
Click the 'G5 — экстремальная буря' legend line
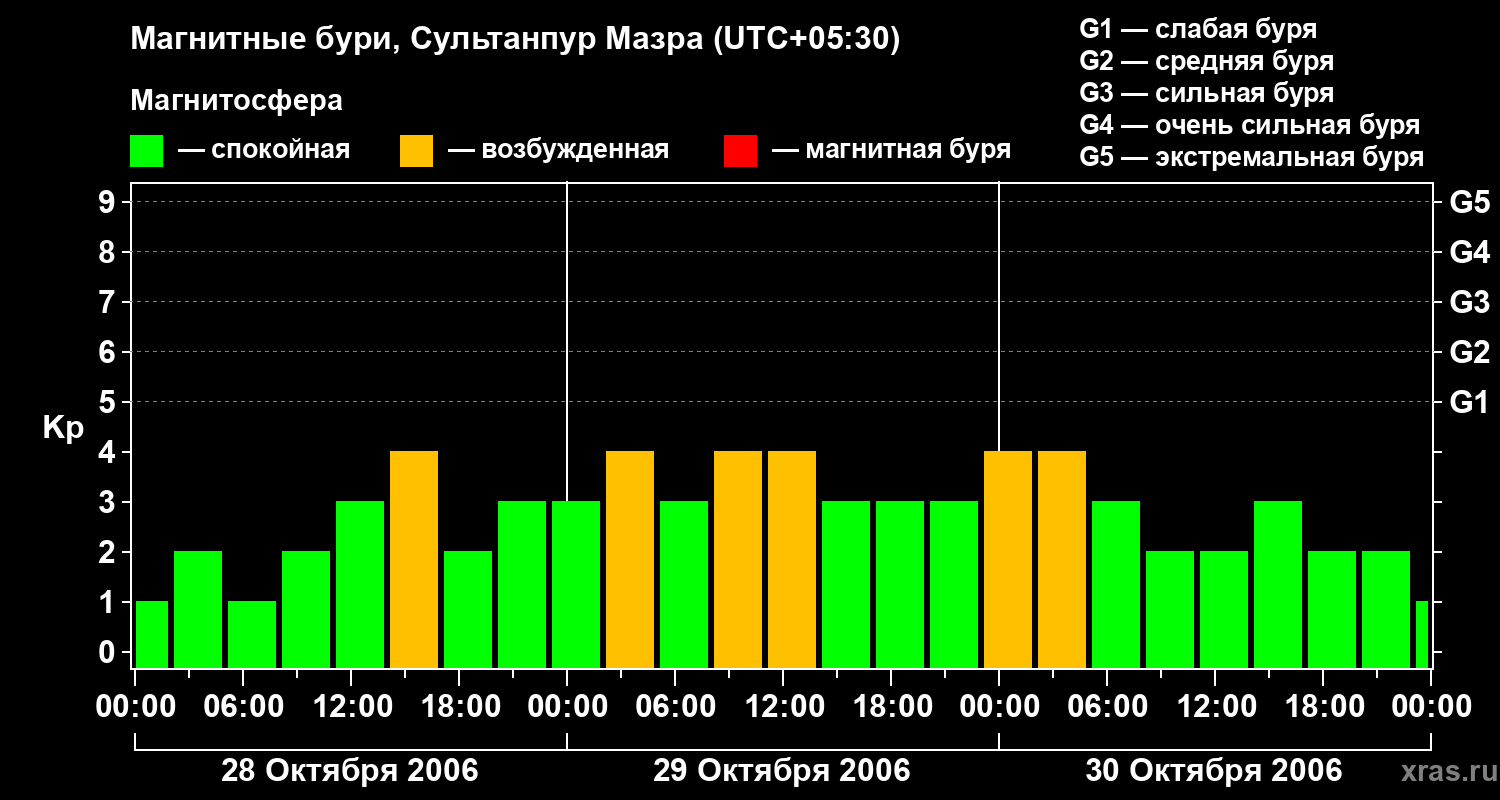click(x=1251, y=157)
